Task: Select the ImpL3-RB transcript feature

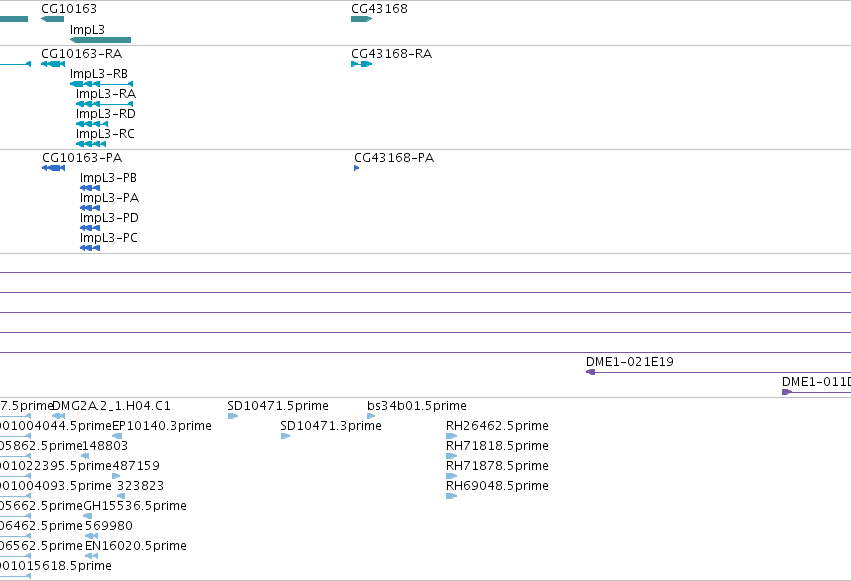Action: click(x=101, y=84)
